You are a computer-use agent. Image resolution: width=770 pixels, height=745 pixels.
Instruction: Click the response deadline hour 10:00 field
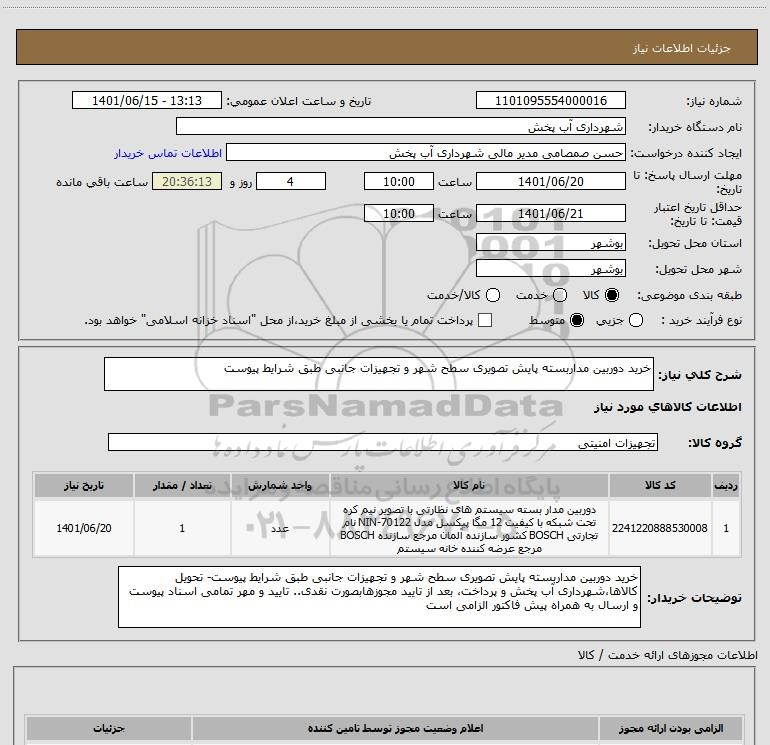point(399,181)
